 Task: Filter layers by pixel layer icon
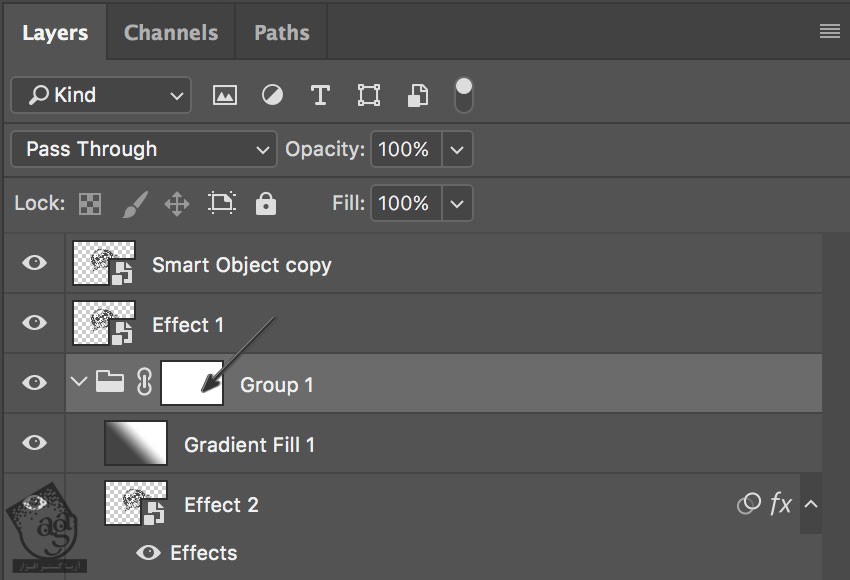(225, 95)
